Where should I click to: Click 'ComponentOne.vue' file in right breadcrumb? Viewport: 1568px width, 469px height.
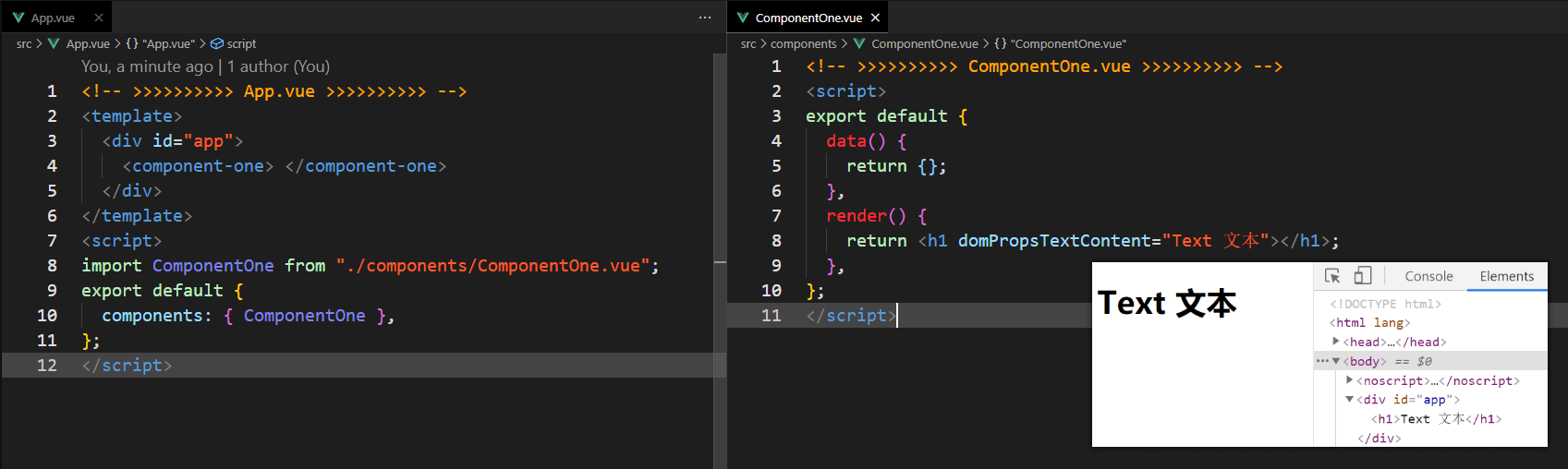click(925, 43)
